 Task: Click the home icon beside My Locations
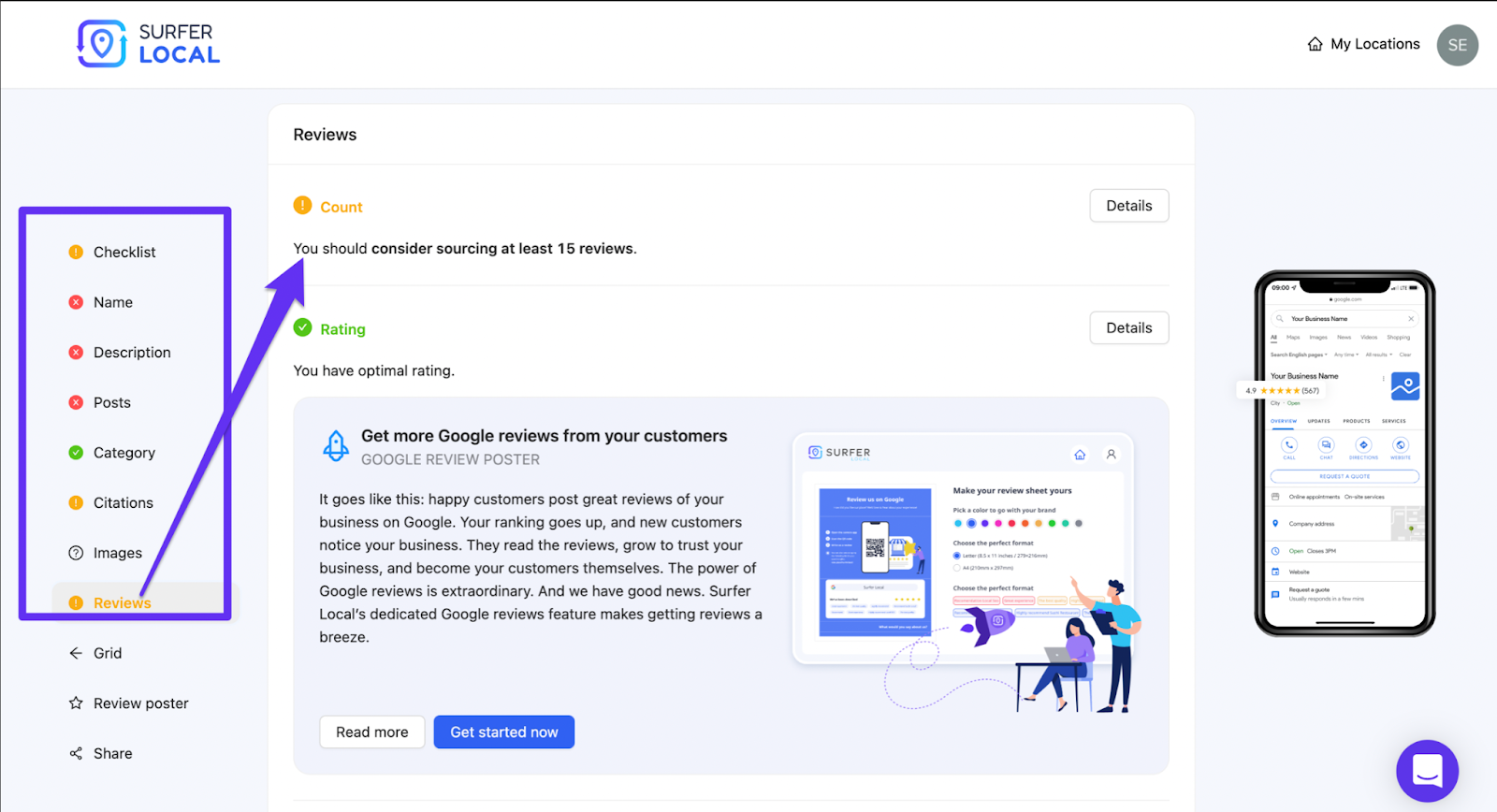pyautogui.click(x=1315, y=44)
